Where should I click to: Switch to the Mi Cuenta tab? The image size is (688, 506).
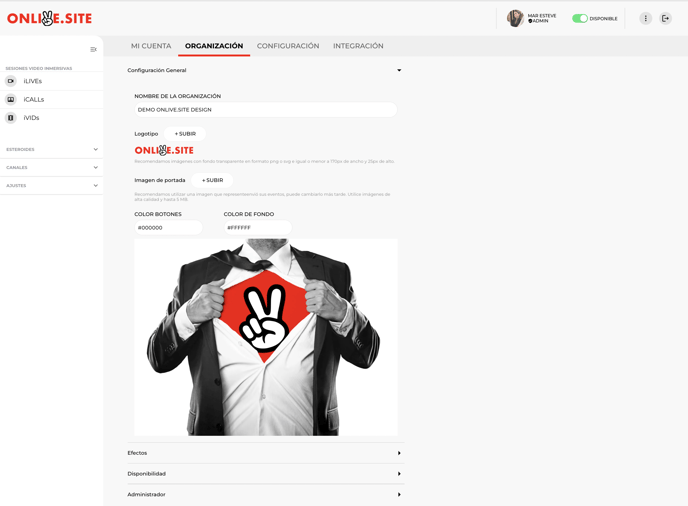pos(151,46)
